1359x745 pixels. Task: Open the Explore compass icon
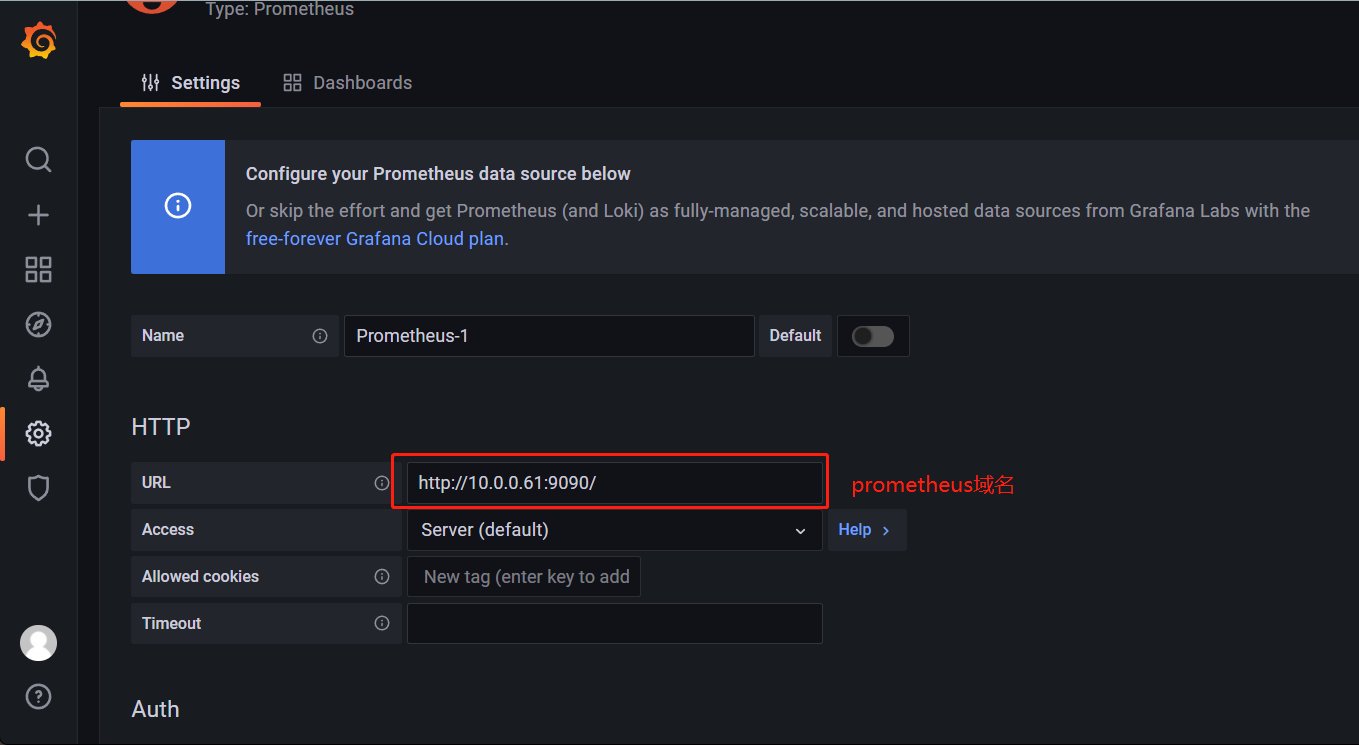coord(38,324)
